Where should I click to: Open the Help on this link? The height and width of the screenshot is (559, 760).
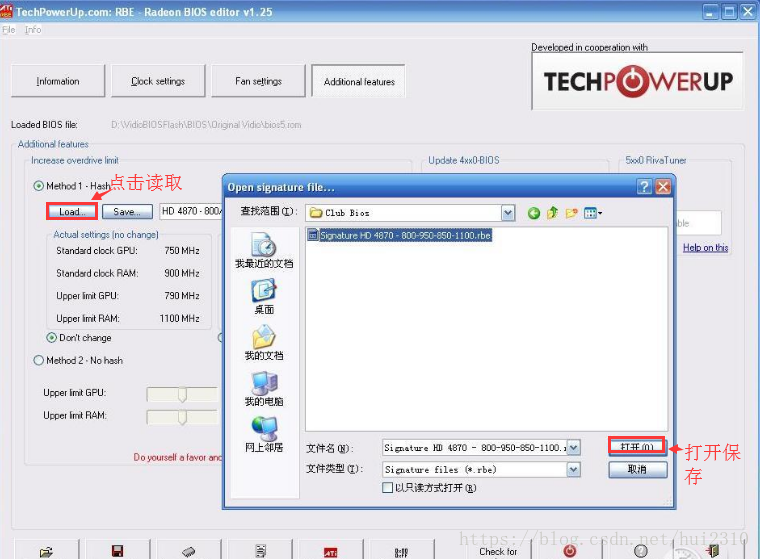pos(705,247)
